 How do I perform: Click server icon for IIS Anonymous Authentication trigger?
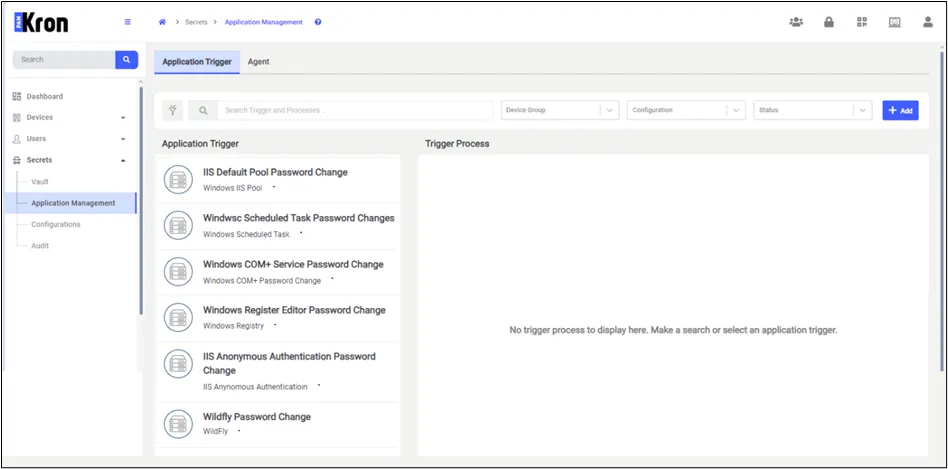pyautogui.click(x=178, y=364)
